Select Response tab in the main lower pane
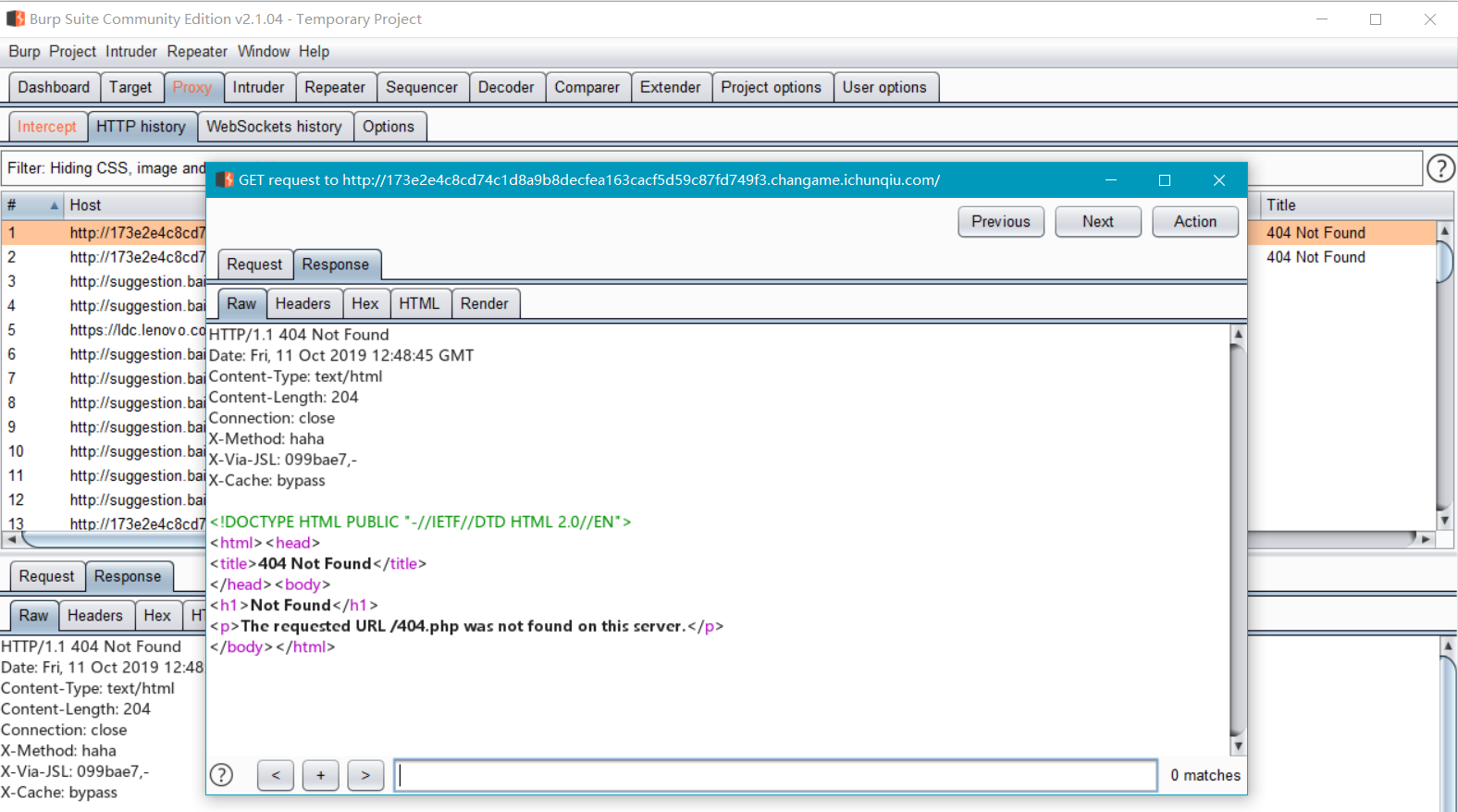 coord(128,576)
